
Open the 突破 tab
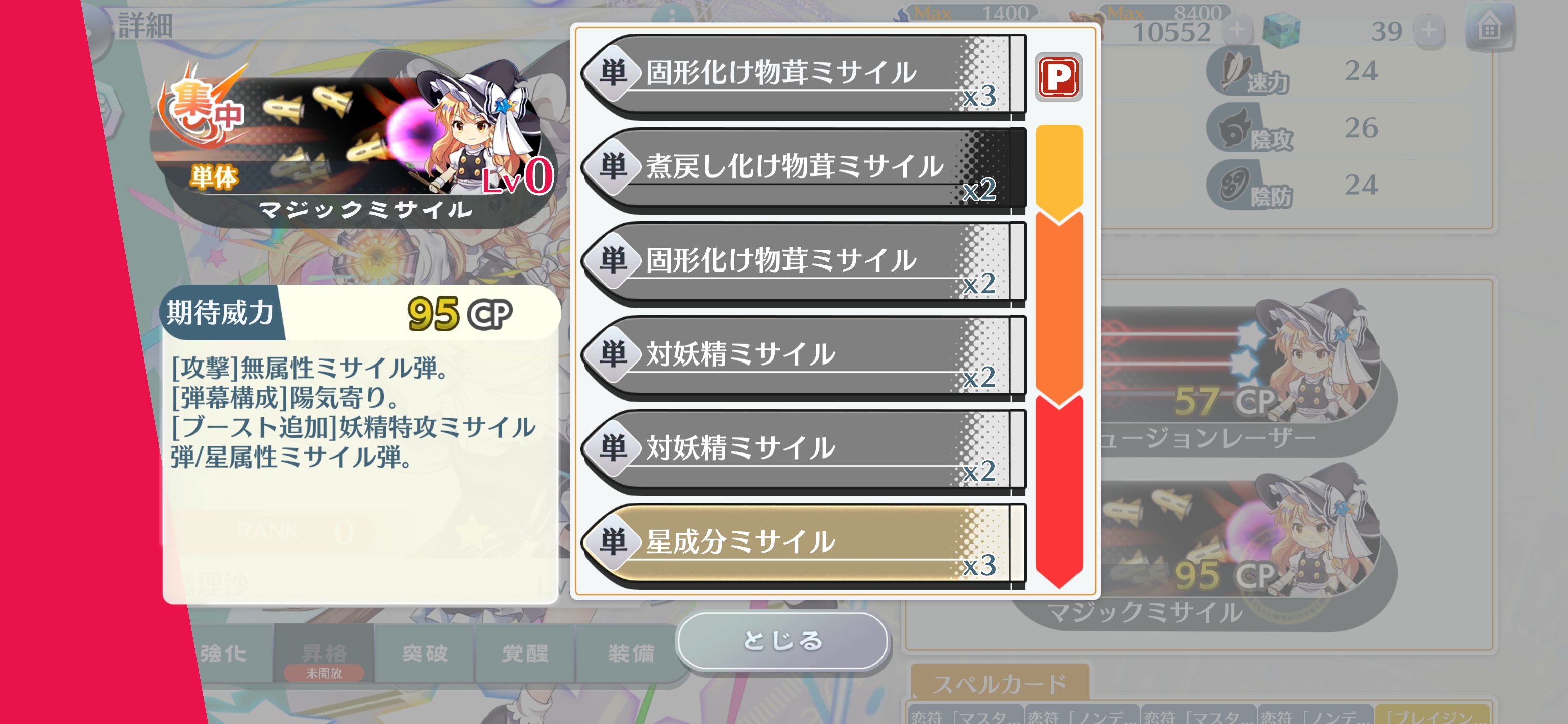(425, 654)
